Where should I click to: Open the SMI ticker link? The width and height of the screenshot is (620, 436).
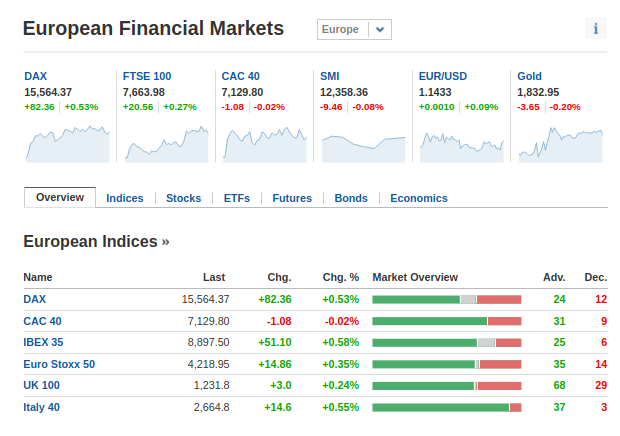point(330,76)
